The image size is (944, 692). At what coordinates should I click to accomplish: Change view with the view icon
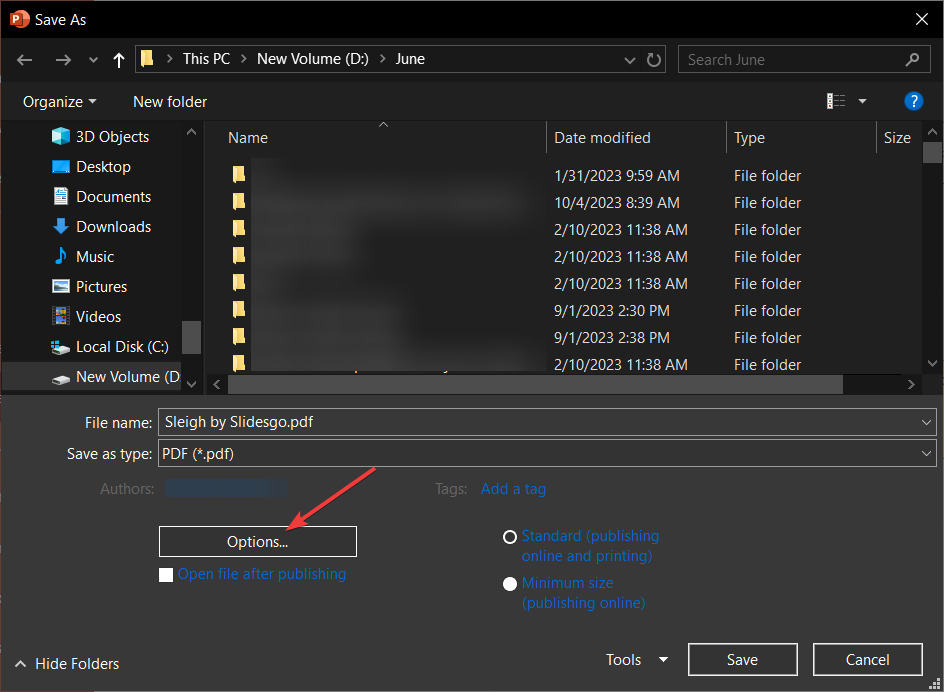coord(836,101)
